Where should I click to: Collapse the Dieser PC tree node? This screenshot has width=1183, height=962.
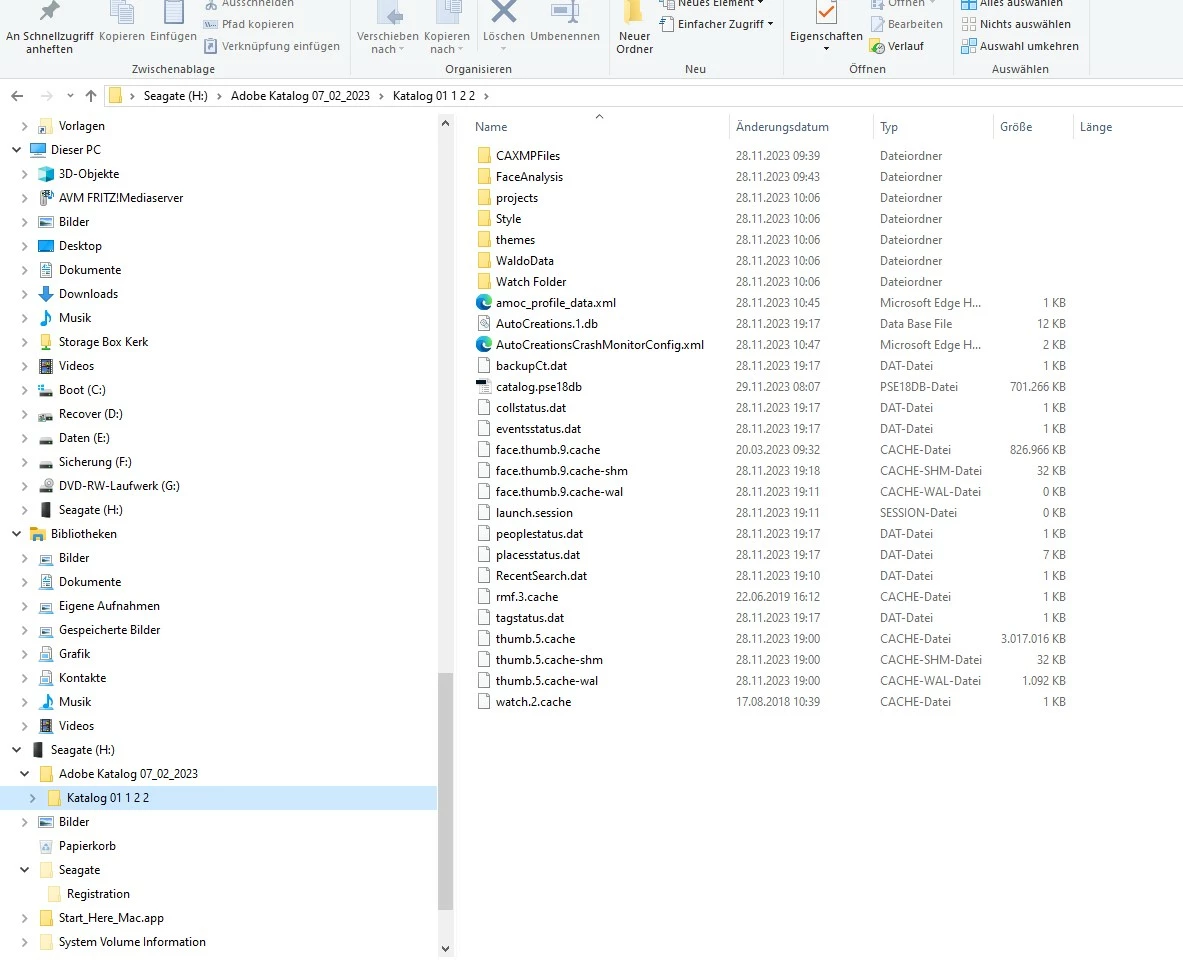(x=17, y=149)
